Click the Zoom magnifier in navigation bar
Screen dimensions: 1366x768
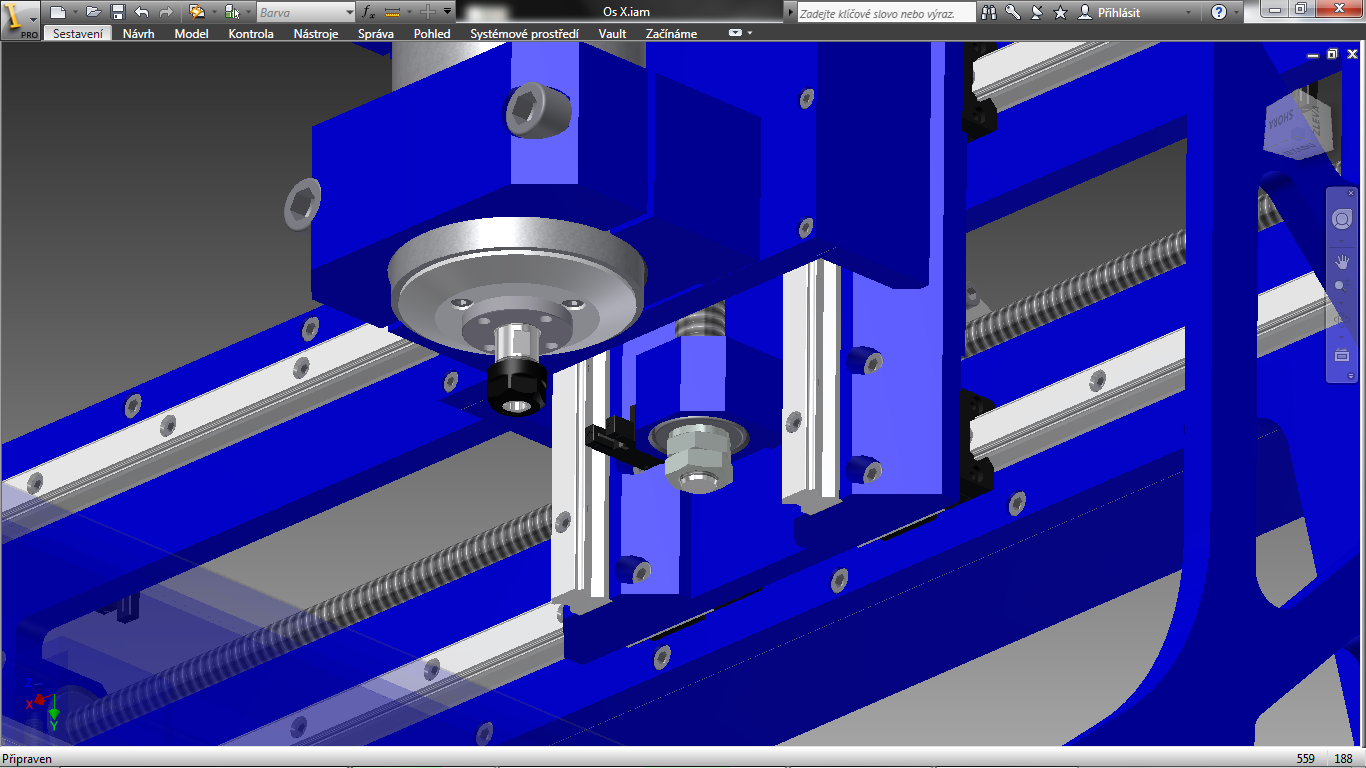coord(1342,287)
